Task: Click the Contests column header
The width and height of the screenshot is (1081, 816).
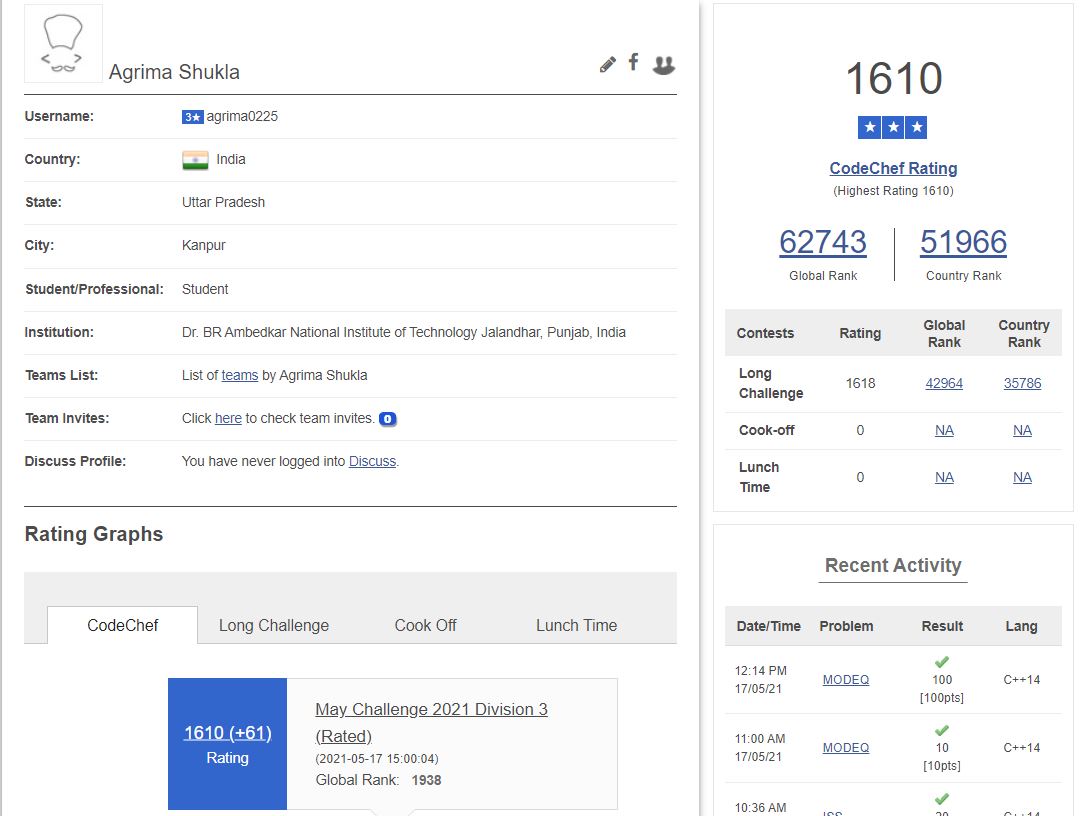Action: click(x=765, y=334)
